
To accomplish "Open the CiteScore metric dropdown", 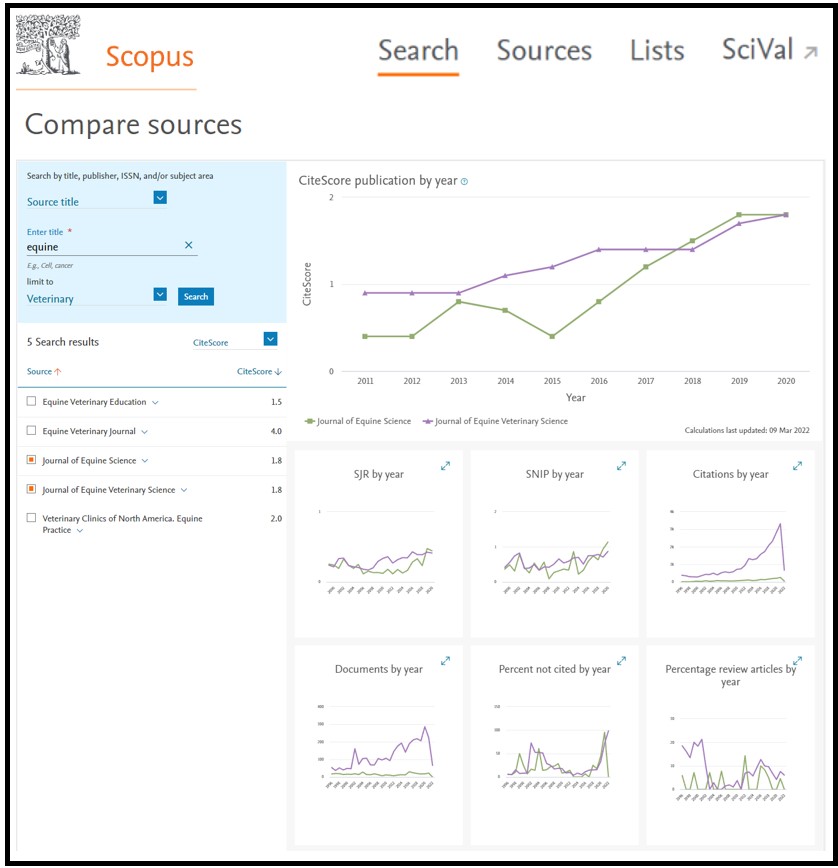I will (x=270, y=340).
